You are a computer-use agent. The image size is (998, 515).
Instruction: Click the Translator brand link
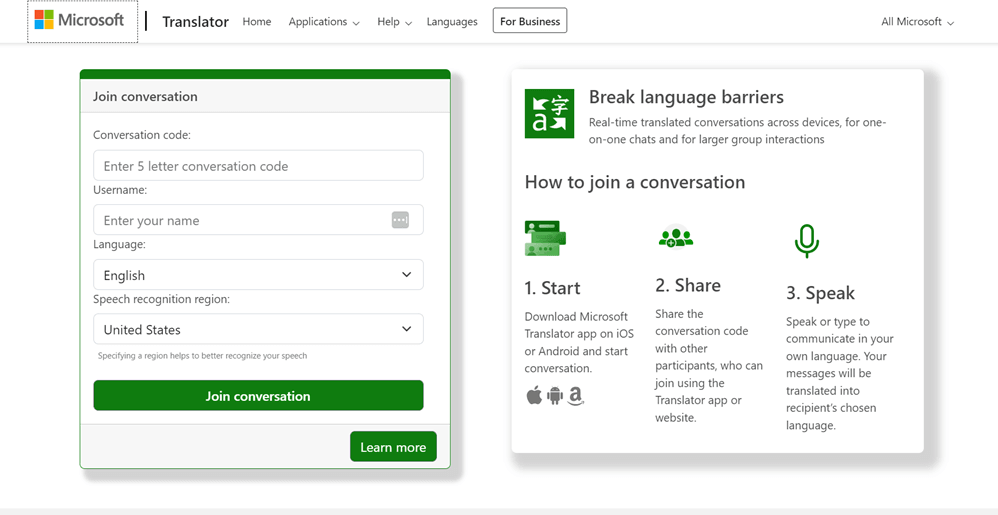pyautogui.click(x=195, y=22)
